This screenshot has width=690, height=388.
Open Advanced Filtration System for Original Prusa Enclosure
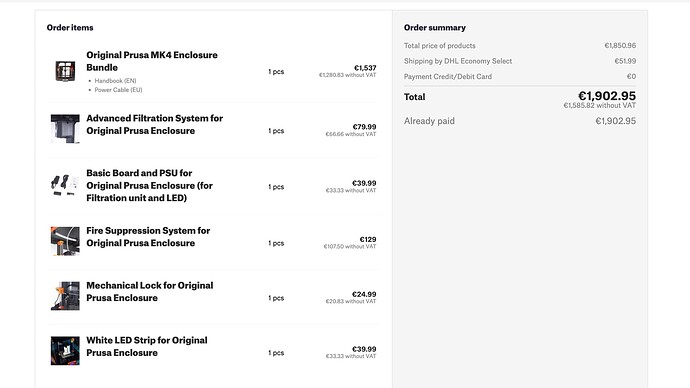pyautogui.click(x=154, y=124)
